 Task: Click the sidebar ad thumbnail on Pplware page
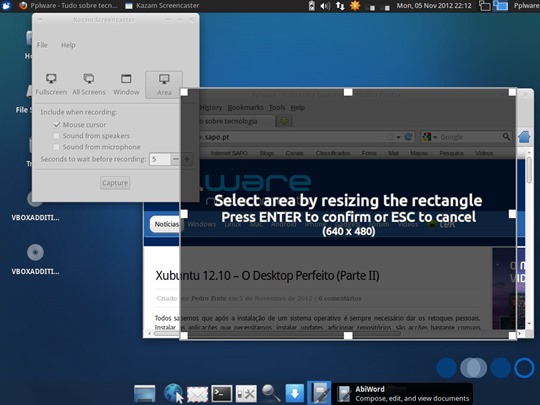pyautogui.click(x=509, y=289)
